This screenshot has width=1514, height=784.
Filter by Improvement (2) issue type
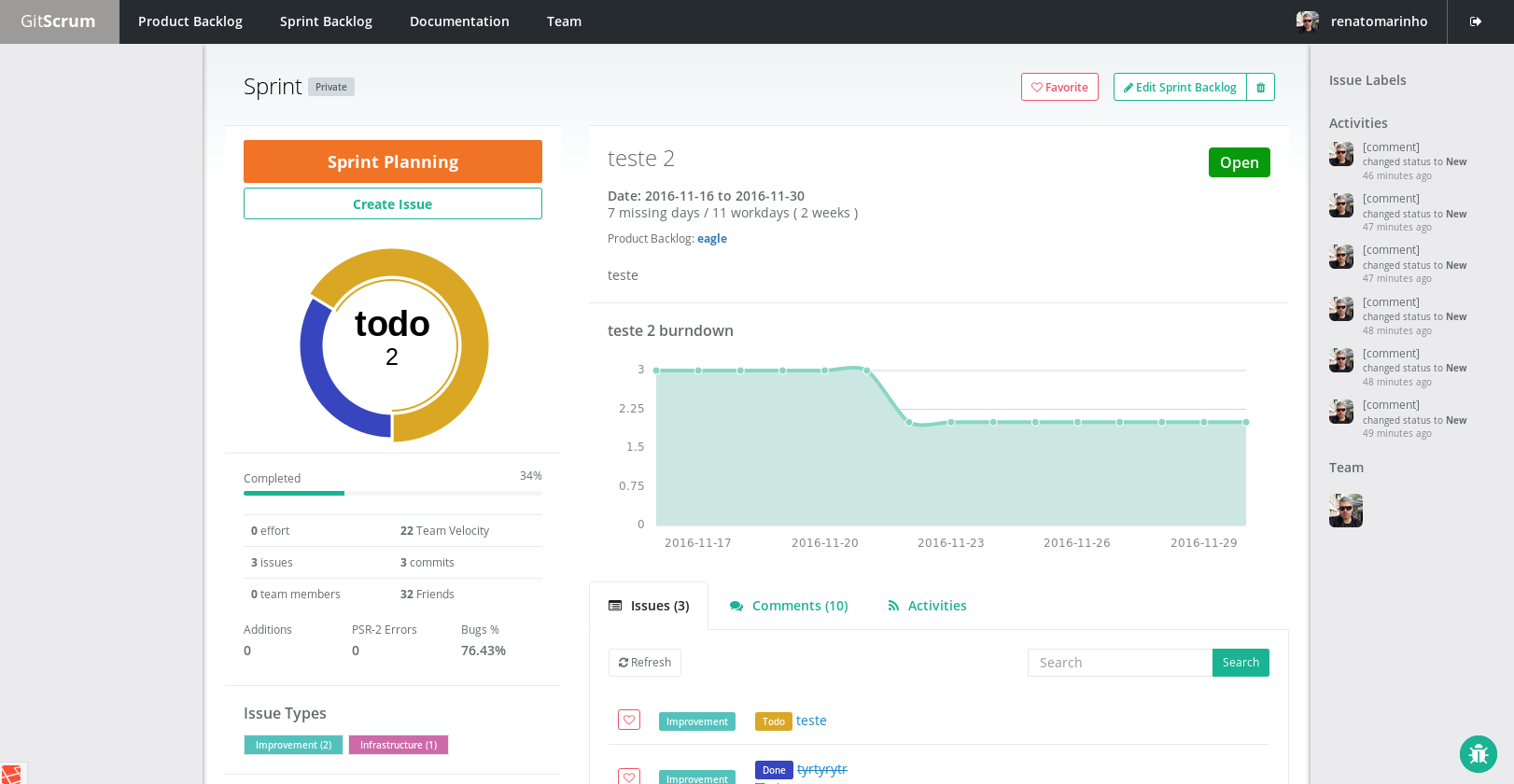[x=293, y=745]
